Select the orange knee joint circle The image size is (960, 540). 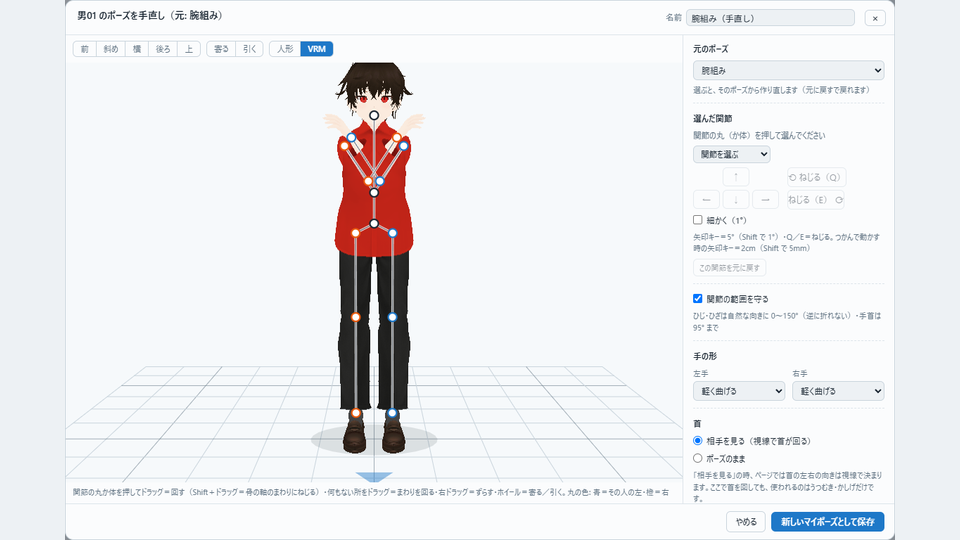[x=355, y=317]
